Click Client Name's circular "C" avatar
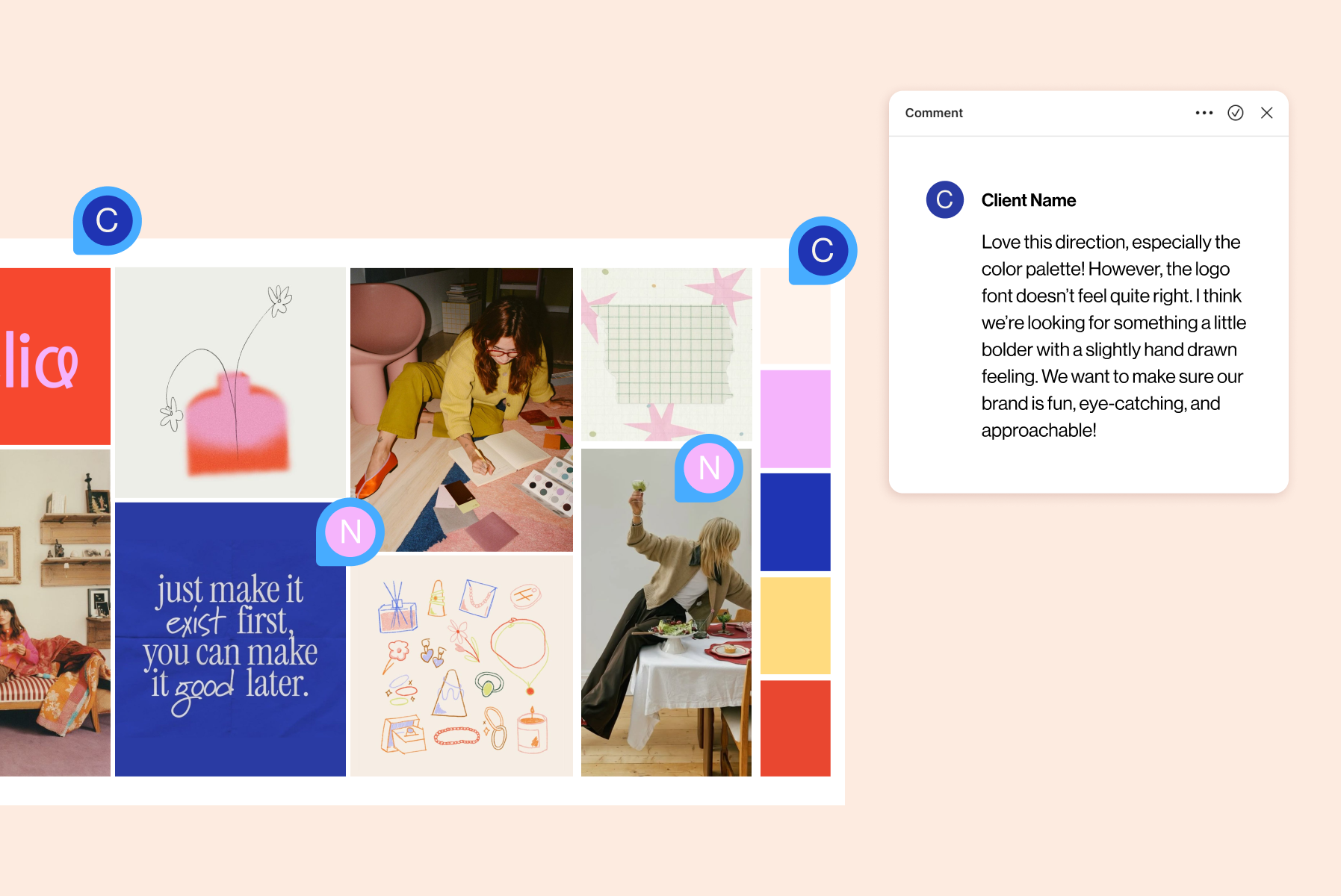Image resolution: width=1341 pixels, height=896 pixels. click(944, 199)
